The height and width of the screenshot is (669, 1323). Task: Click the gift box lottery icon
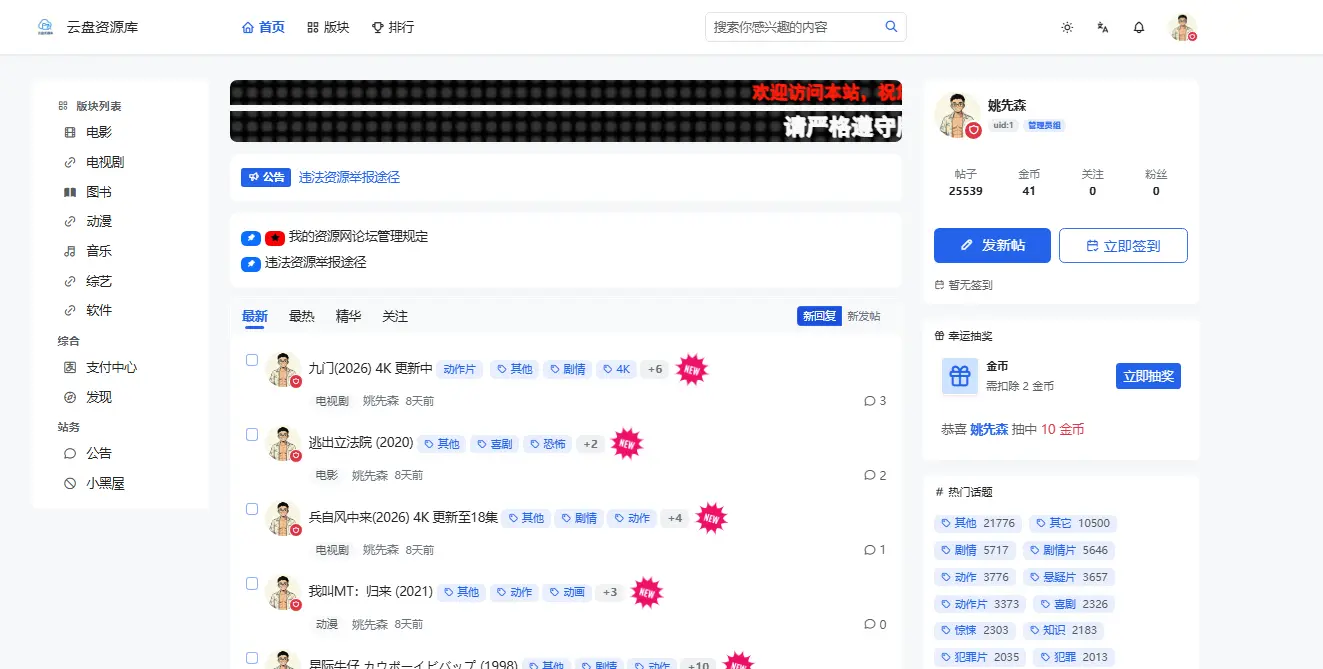[960, 376]
